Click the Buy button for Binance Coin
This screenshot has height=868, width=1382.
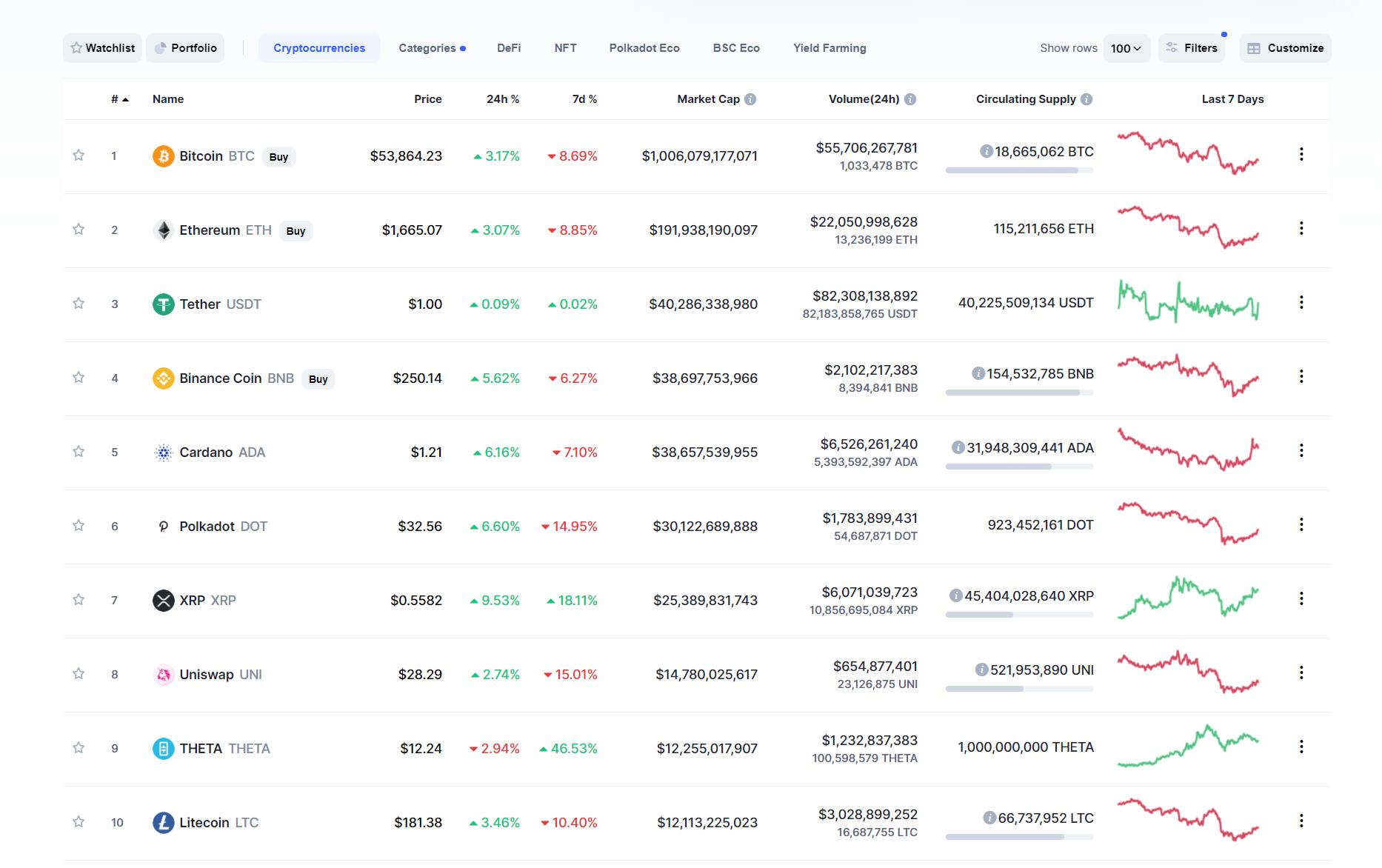point(318,379)
